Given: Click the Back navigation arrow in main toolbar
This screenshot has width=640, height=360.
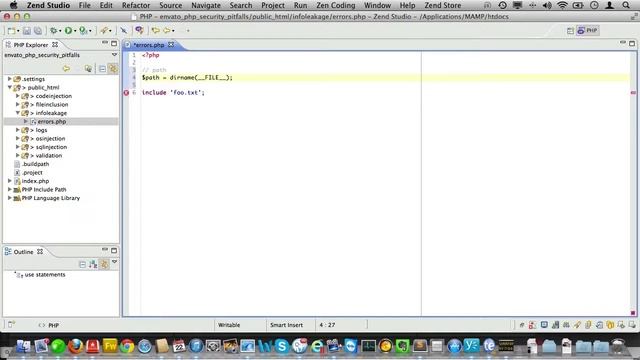Looking at the screenshot, I should (156, 31).
